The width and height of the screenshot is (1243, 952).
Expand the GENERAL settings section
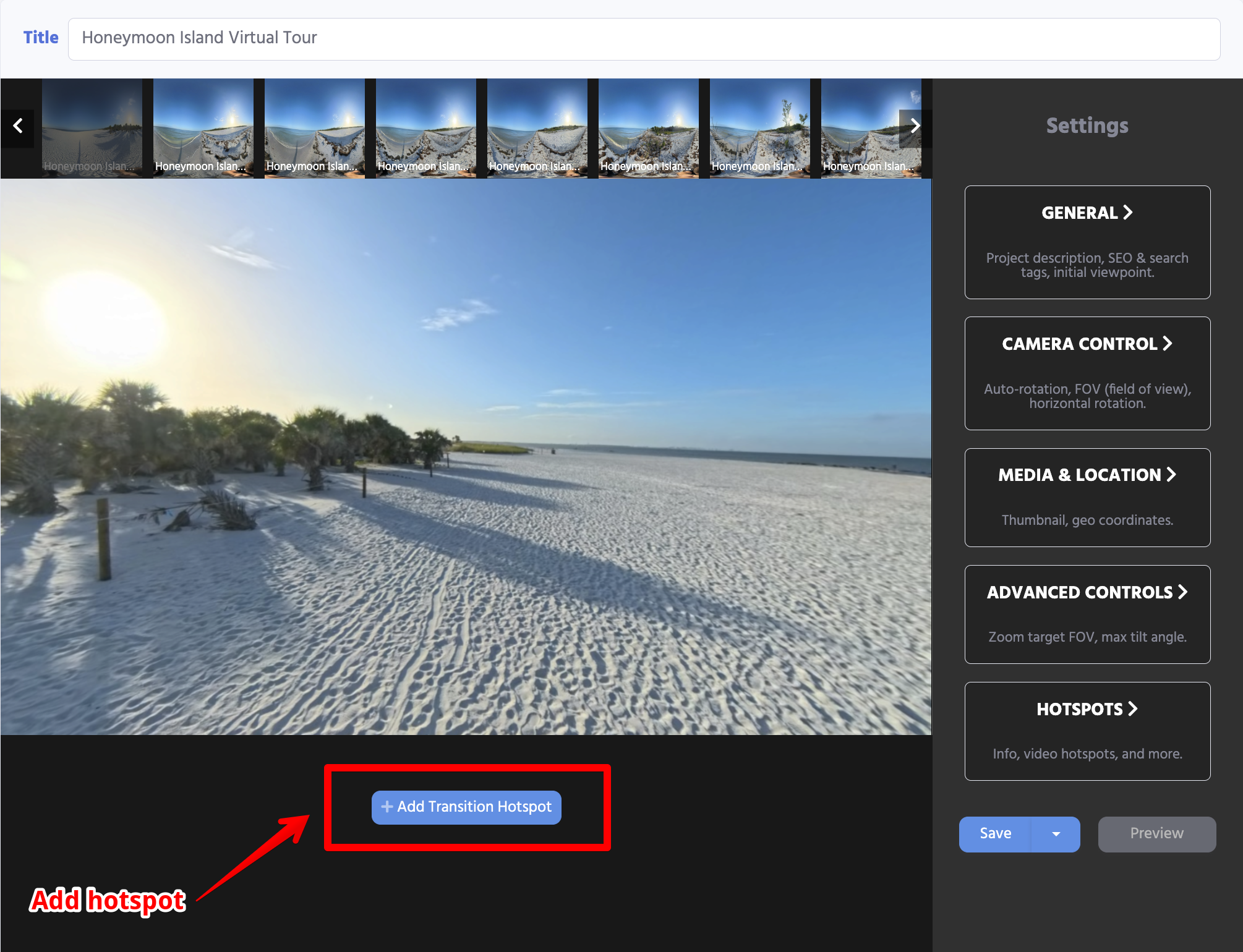pyautogui.click(x=1087, y=242)
